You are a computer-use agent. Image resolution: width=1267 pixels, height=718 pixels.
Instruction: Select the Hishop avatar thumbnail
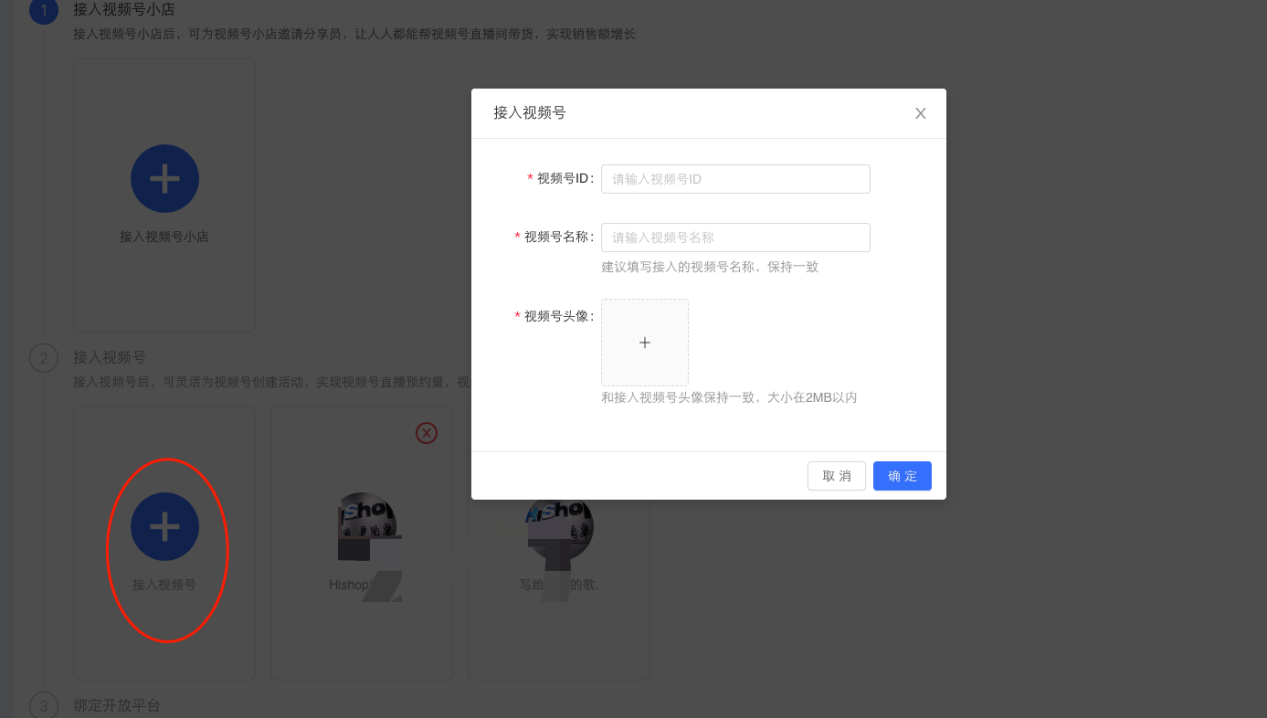(366, 525)
